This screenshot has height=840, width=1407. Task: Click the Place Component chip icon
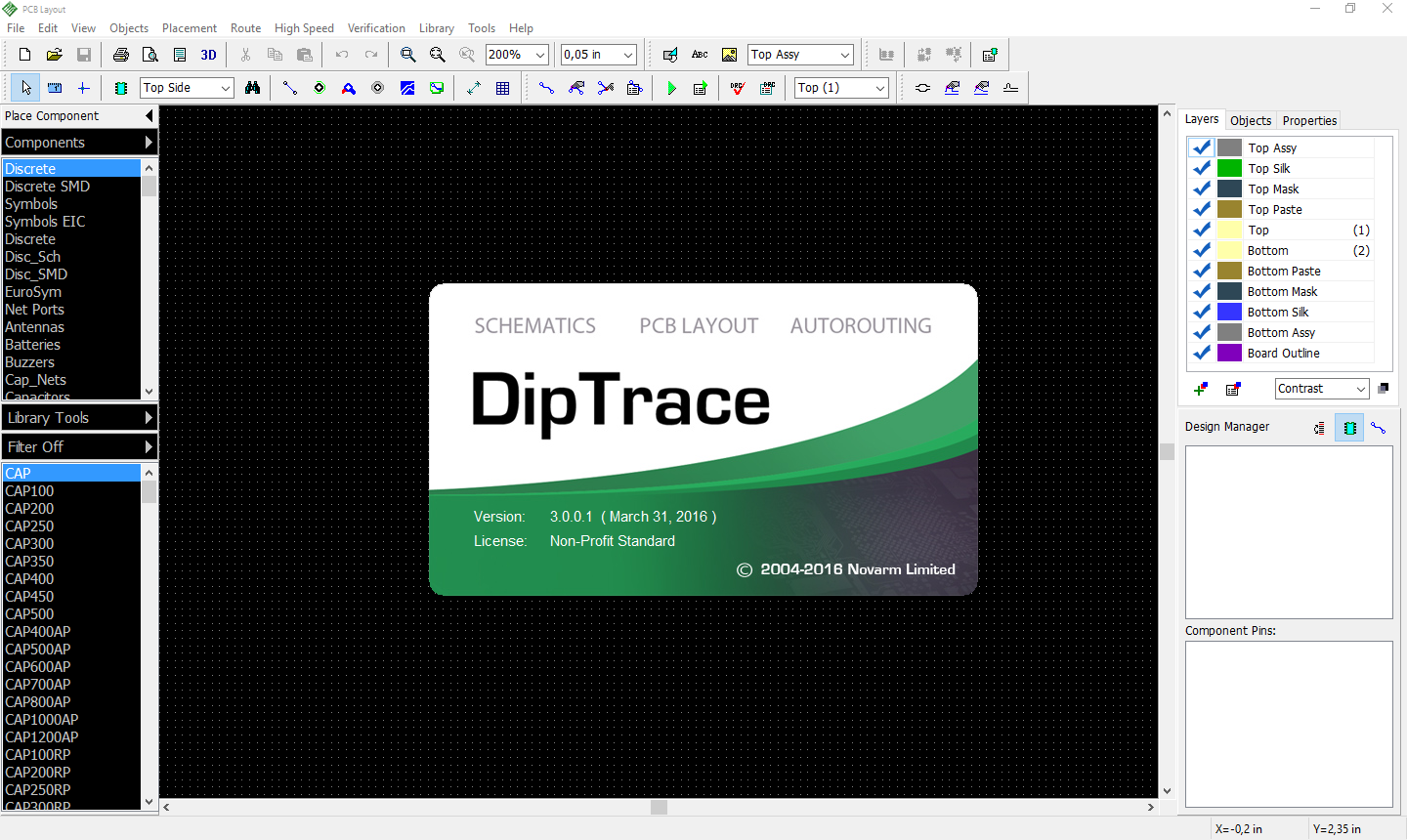(x=121, y=88)
